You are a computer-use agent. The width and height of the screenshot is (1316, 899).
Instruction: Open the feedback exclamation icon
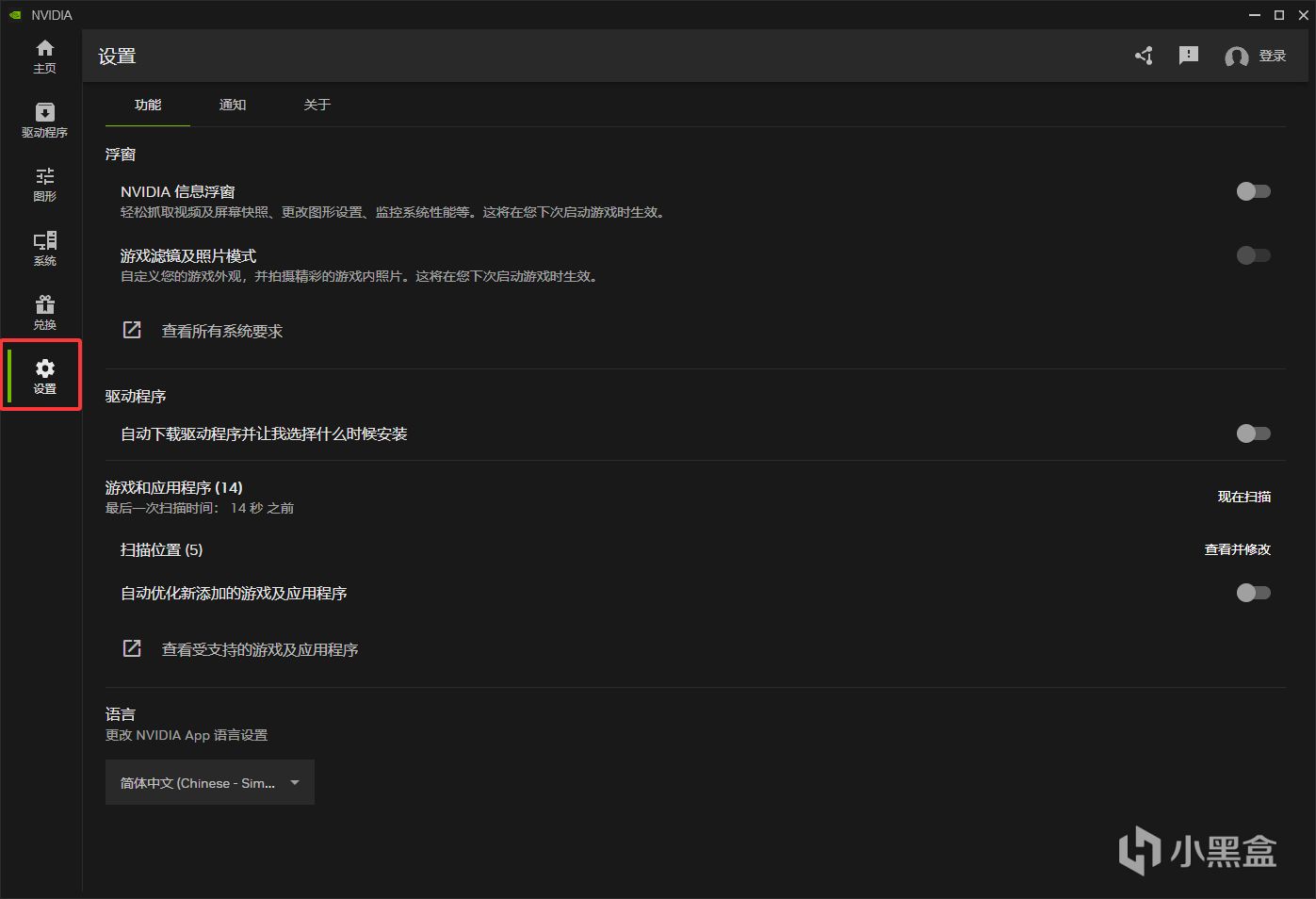1189,56
